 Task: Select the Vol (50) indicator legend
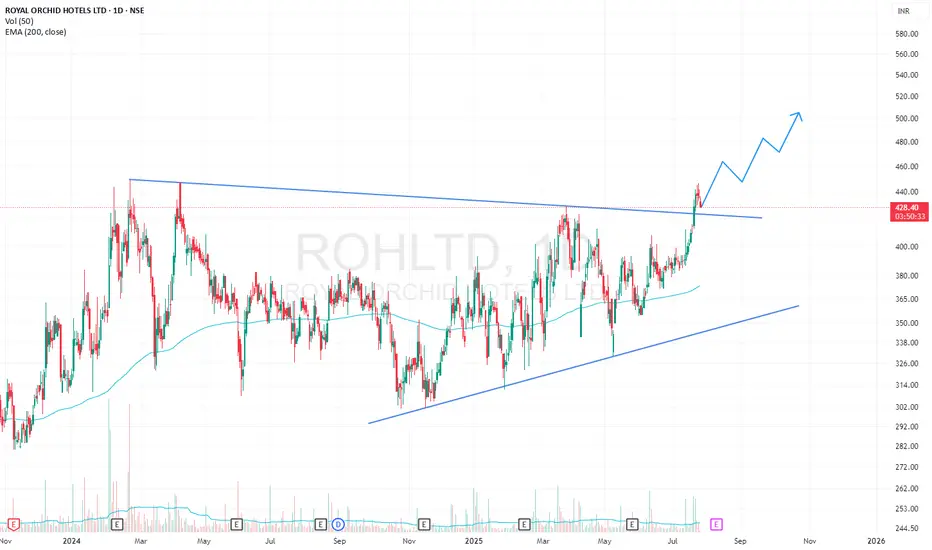click(x=19, y=21)
